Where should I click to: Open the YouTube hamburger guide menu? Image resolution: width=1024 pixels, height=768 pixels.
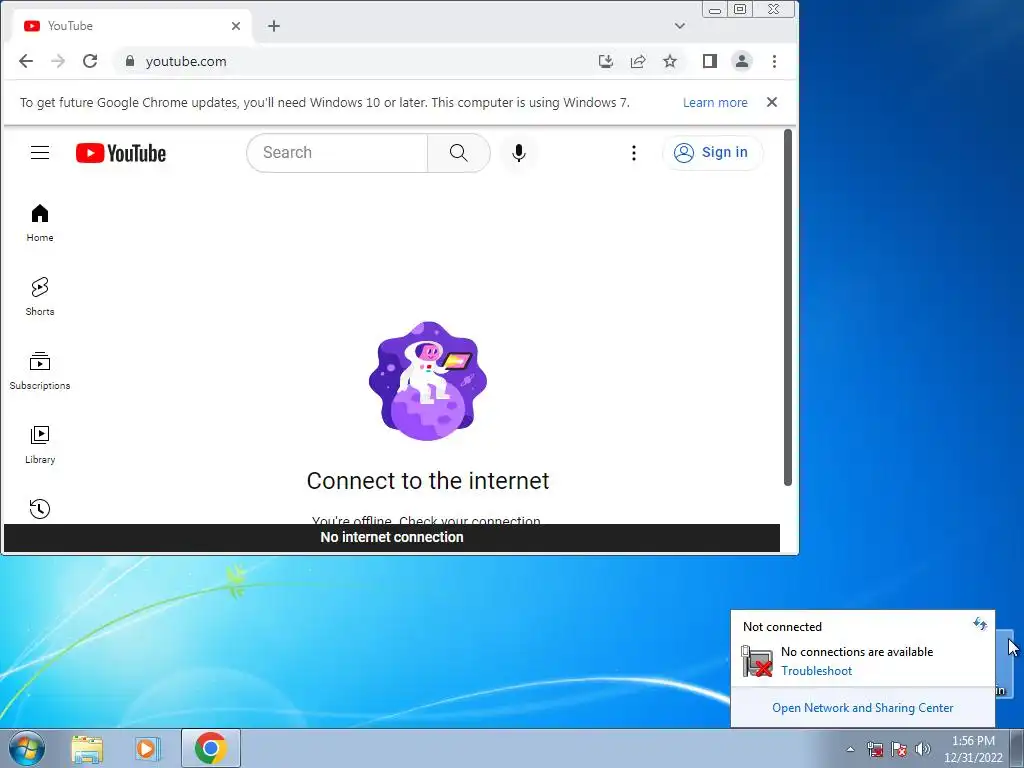[x=40, y=153]
